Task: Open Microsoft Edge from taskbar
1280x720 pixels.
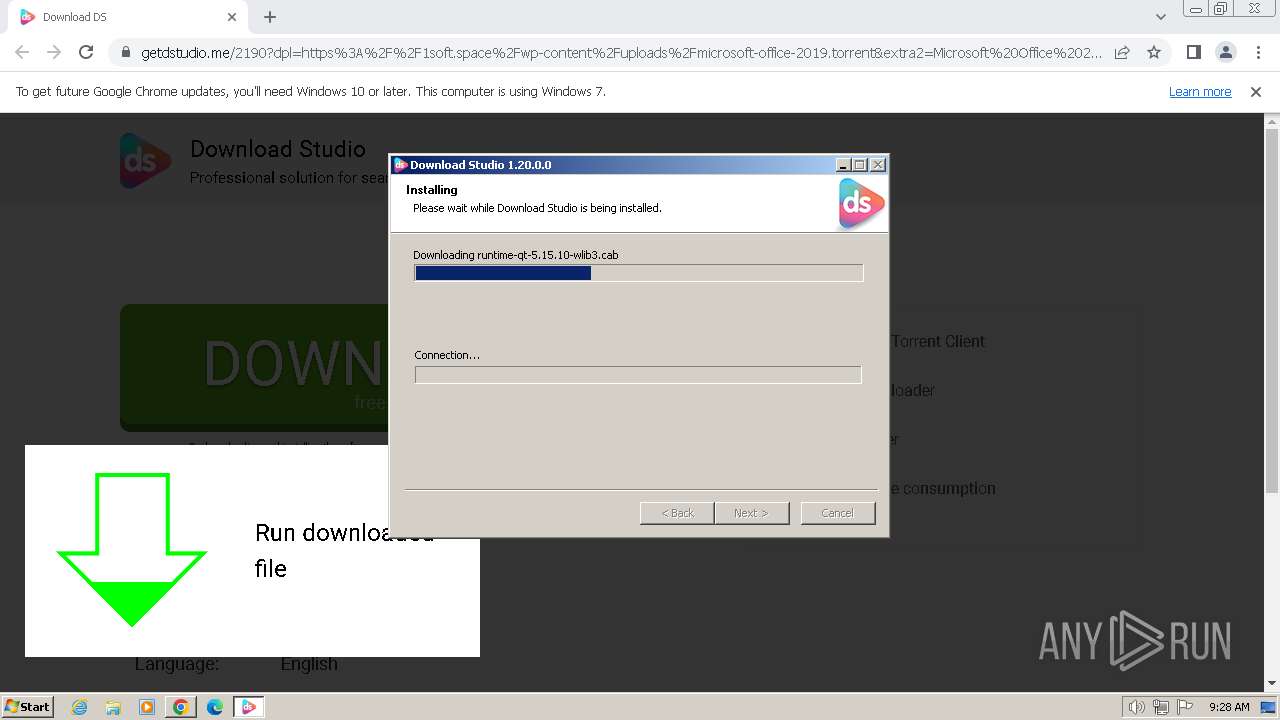Action: (x=215, y=707)
